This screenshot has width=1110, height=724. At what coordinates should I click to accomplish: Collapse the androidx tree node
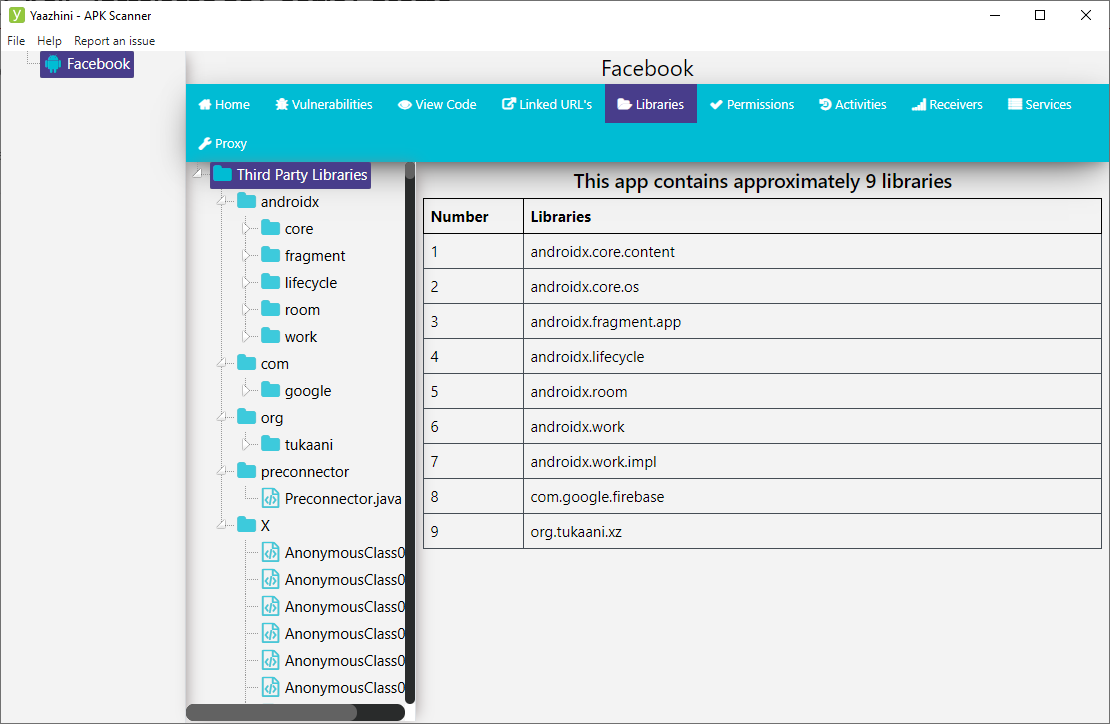click(222, 201)
